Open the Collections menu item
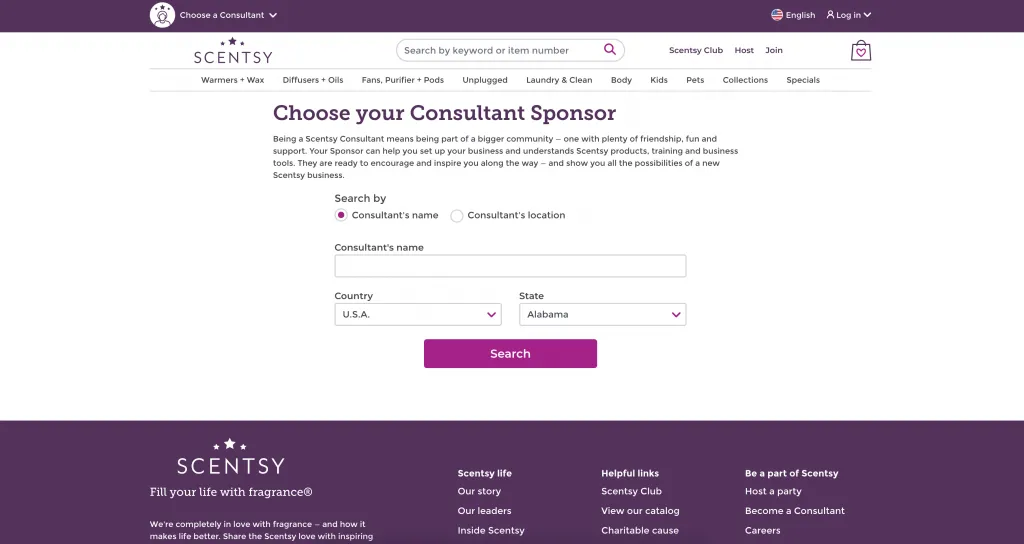Image resolution: width=1024 pixels, height=544 pixels. click(745, 80)
